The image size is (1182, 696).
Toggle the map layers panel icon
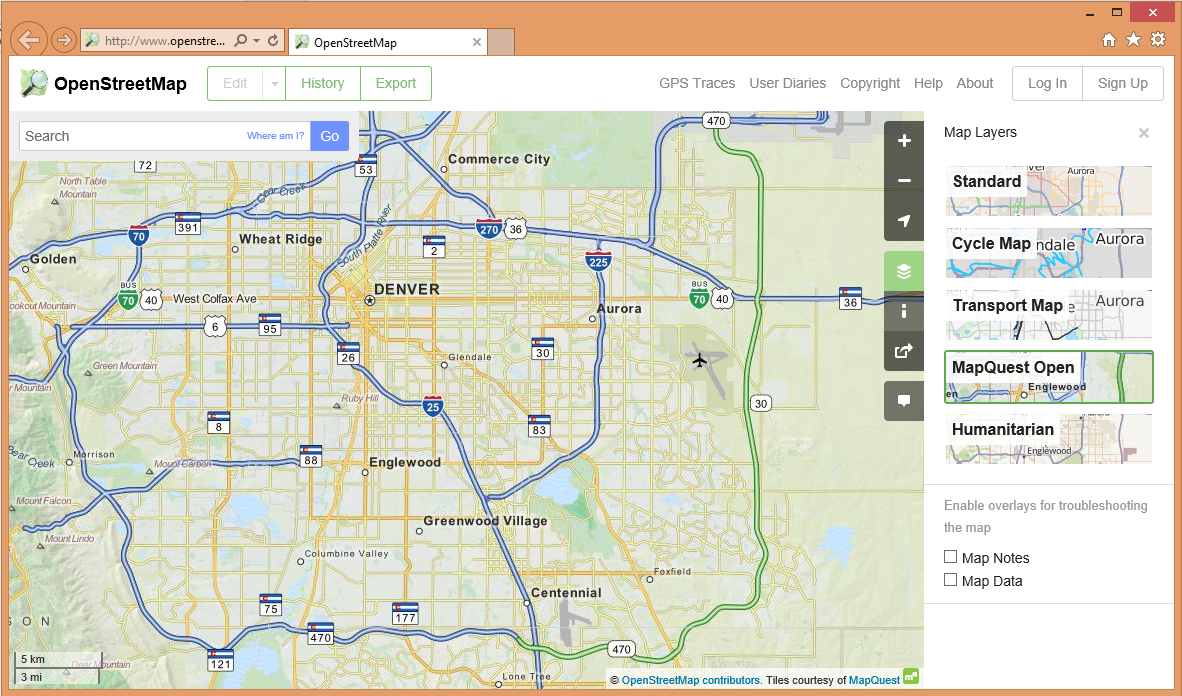tap(904, 271)
